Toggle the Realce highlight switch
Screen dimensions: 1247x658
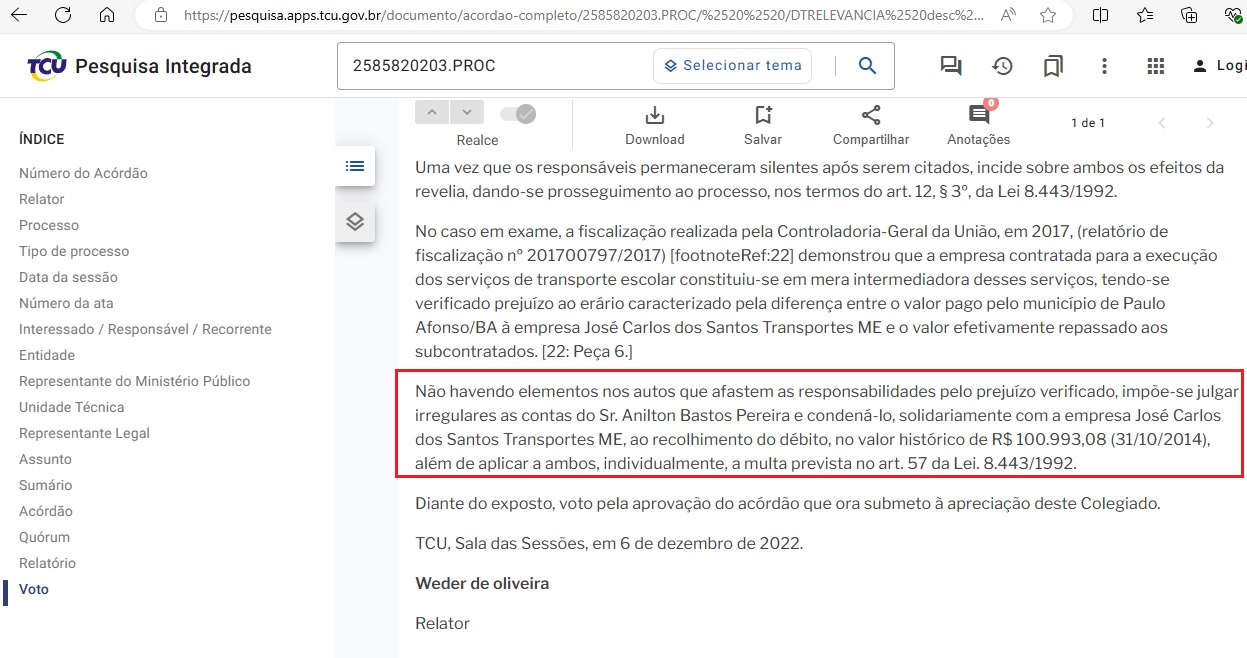(518, 114)
